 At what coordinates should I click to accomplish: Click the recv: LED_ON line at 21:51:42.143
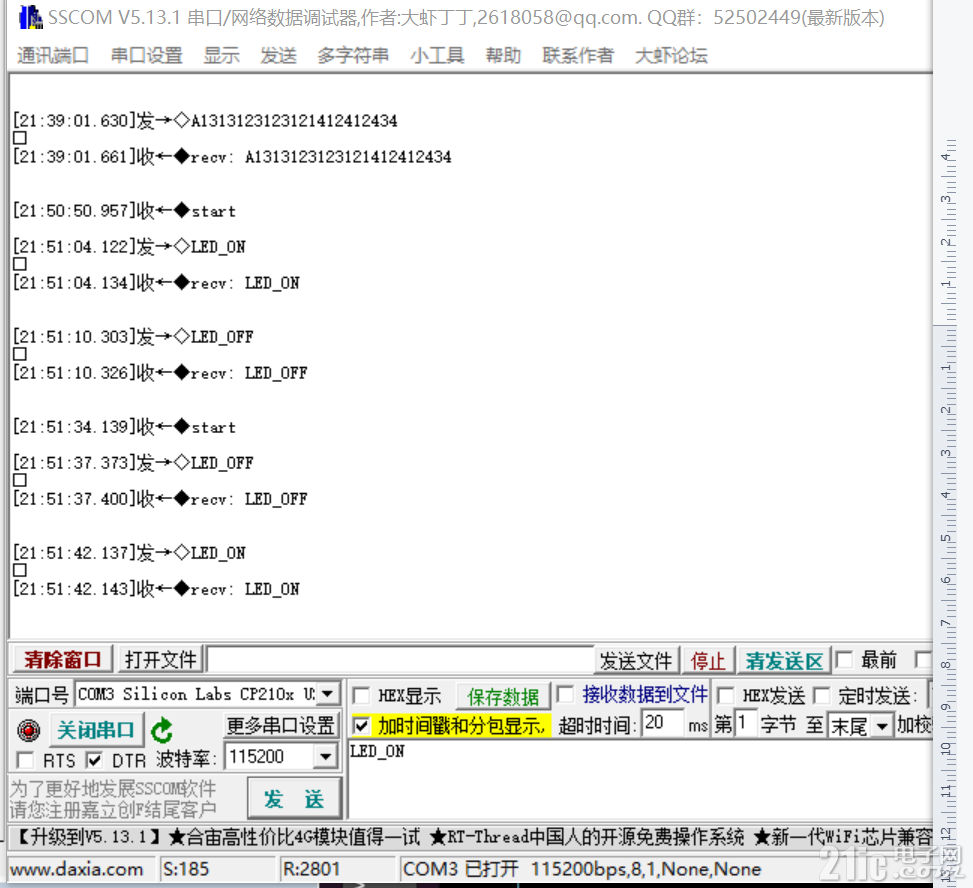tap(156, 589)
